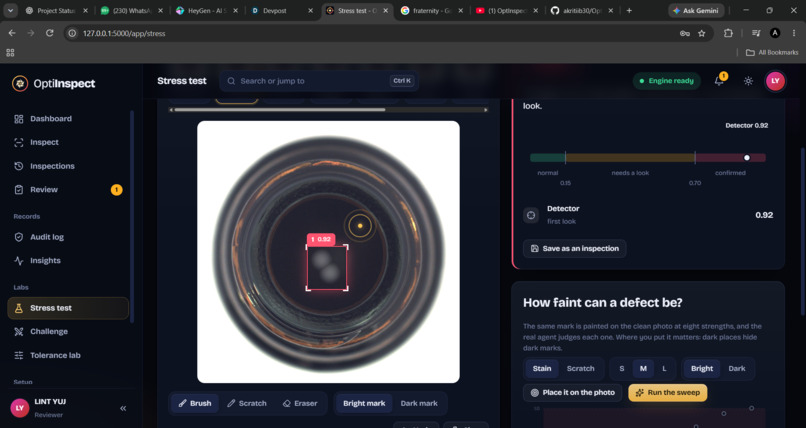Open the browser apps grid icon
Screen dimensions: 806x428
click(10, 52)
